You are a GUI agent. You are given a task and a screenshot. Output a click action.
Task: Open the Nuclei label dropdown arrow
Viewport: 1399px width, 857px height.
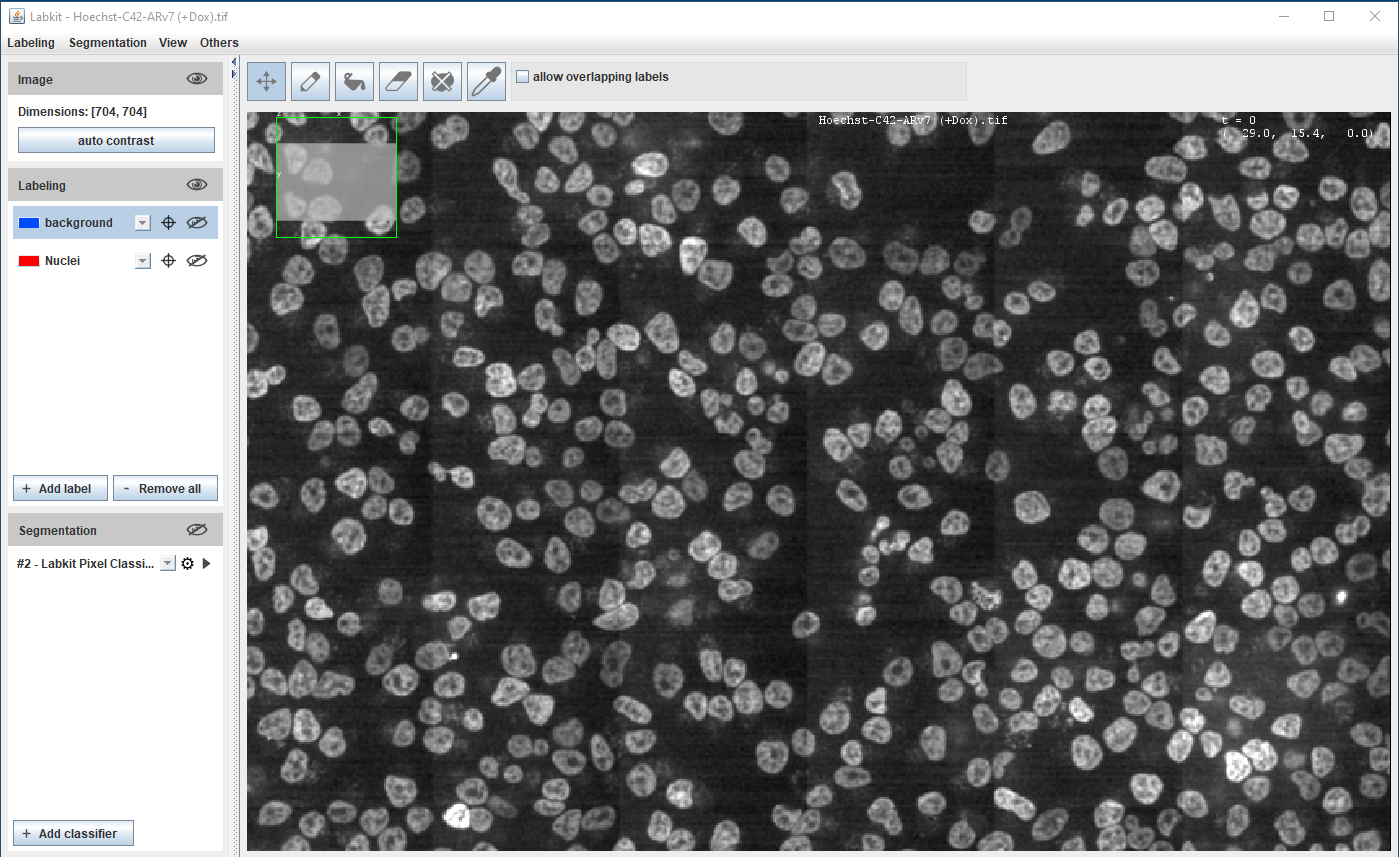(x=143, y=261)
